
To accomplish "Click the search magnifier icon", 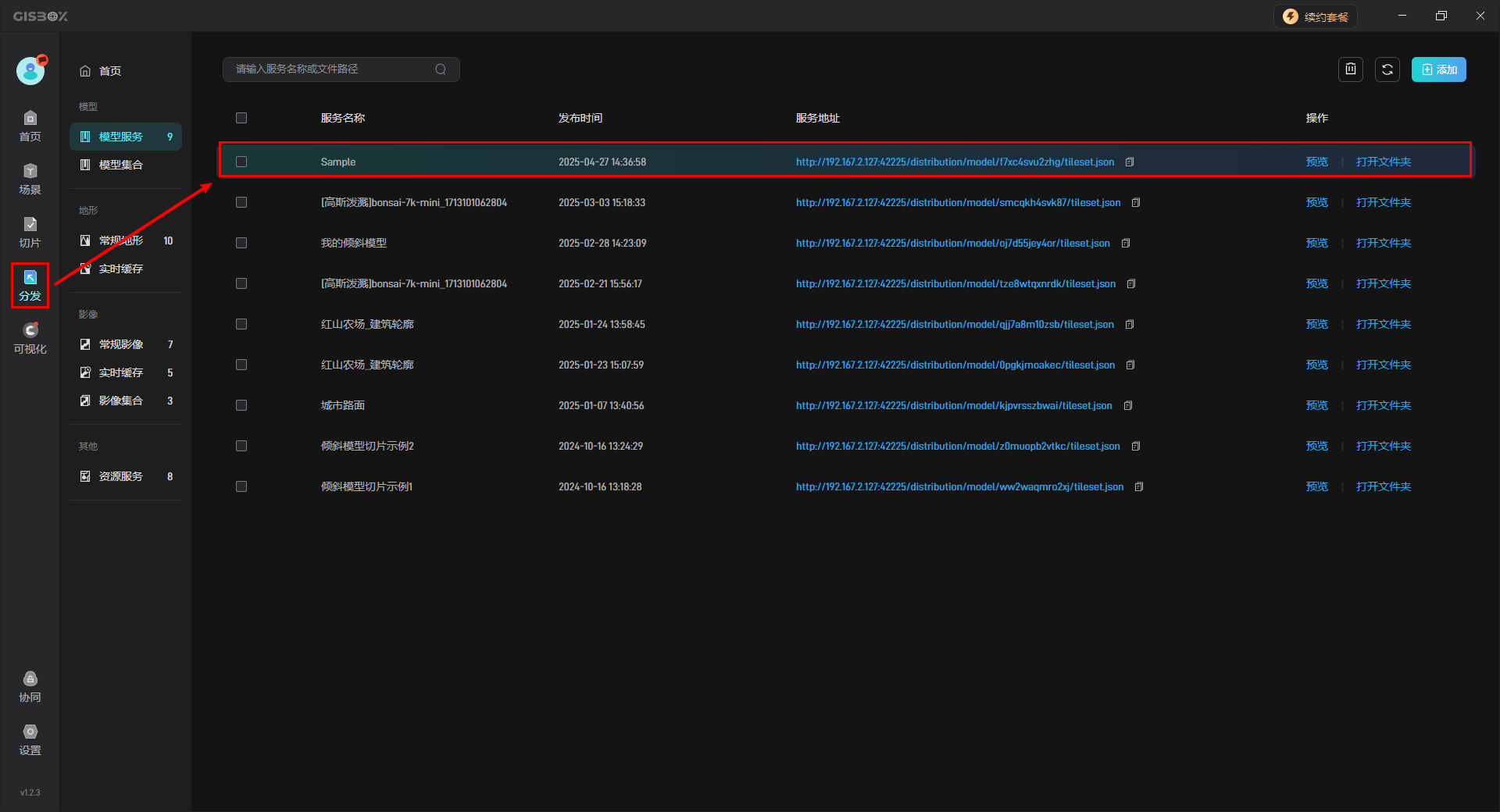I will click(441, 69).
